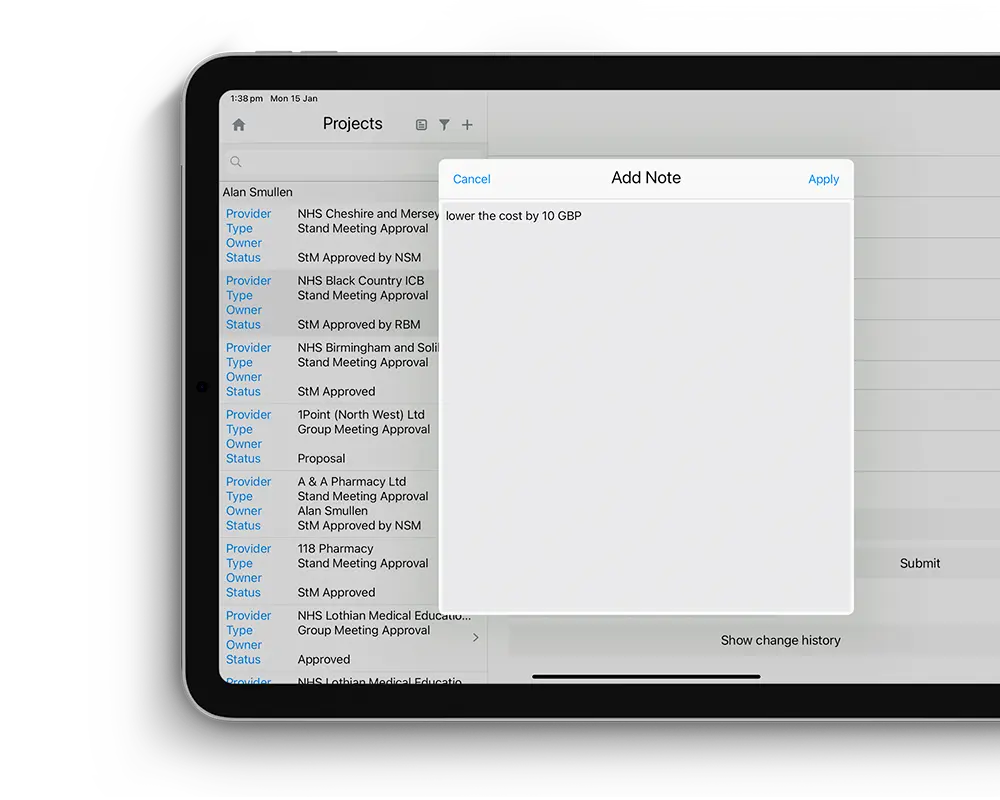This screenshot has width=1000, height=800.
Task: Select NHS Black Country ICB project
Action: (x=330, y=302)
